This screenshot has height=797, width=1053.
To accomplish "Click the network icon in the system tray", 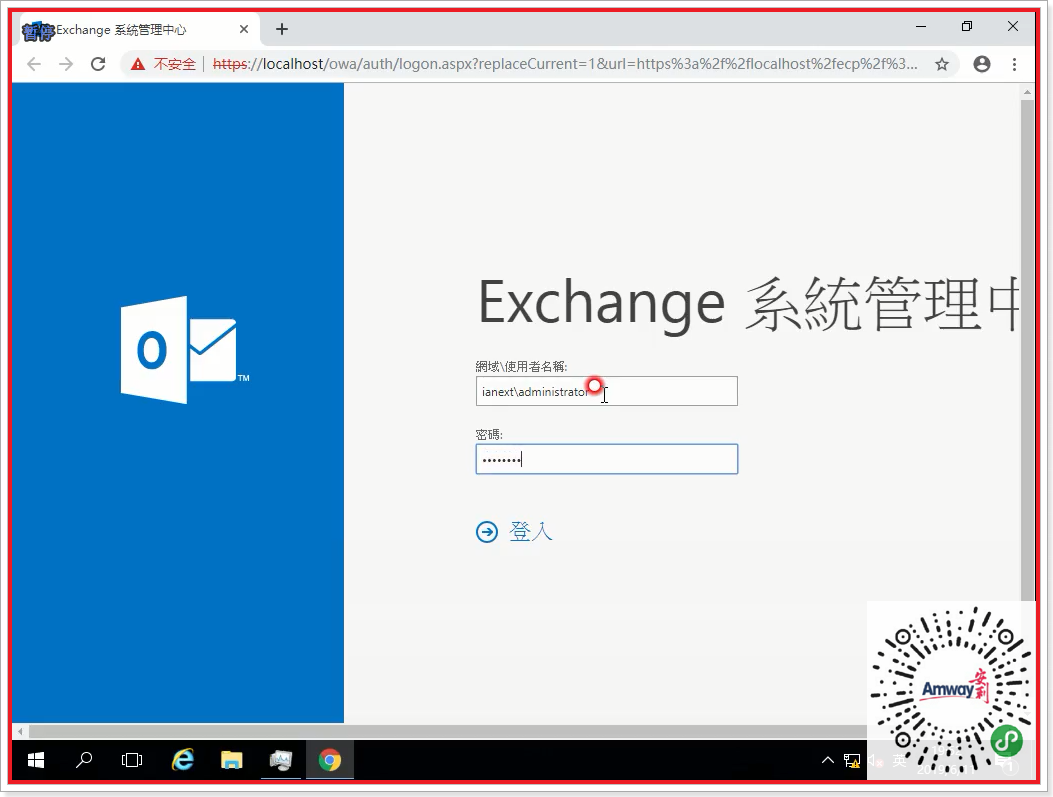I will coord(852,761).
